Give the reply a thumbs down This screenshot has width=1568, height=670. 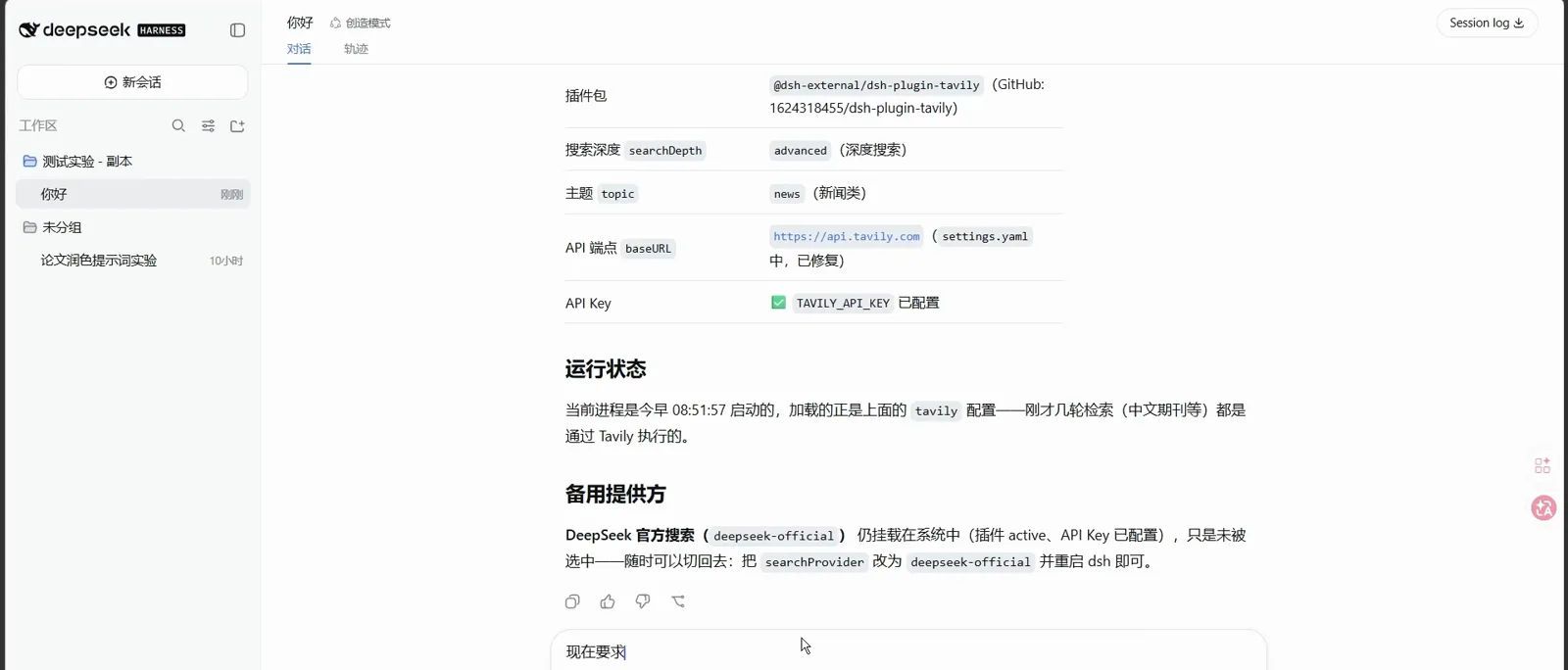[643, 601]
